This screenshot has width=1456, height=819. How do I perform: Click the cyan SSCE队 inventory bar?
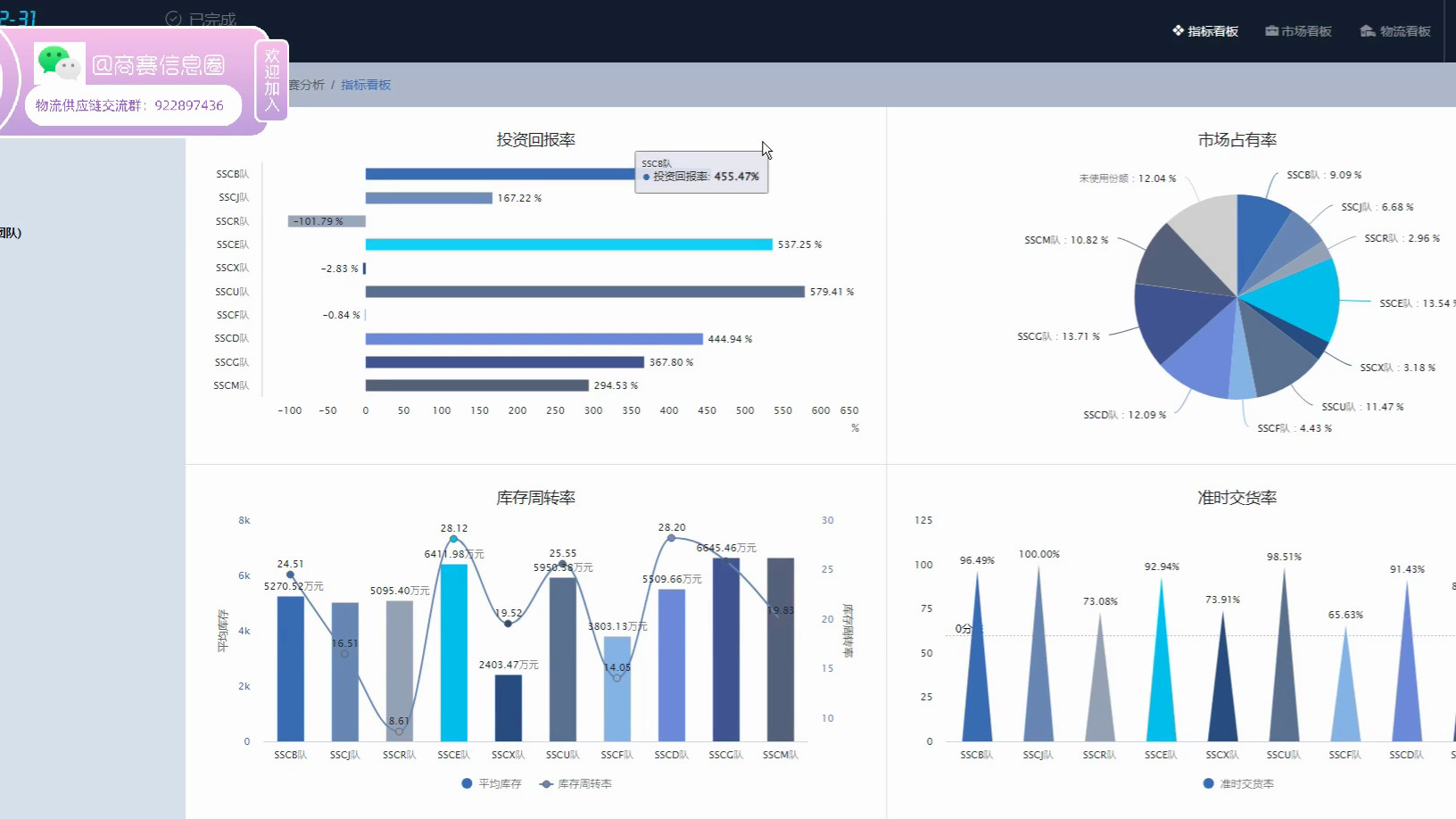pyautogui.click(x=453, y=652)
